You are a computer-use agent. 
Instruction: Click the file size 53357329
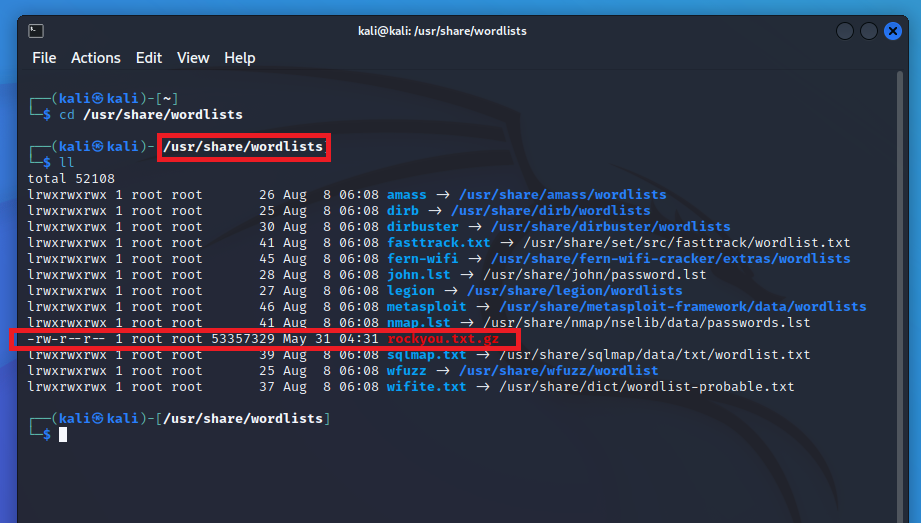243,338
